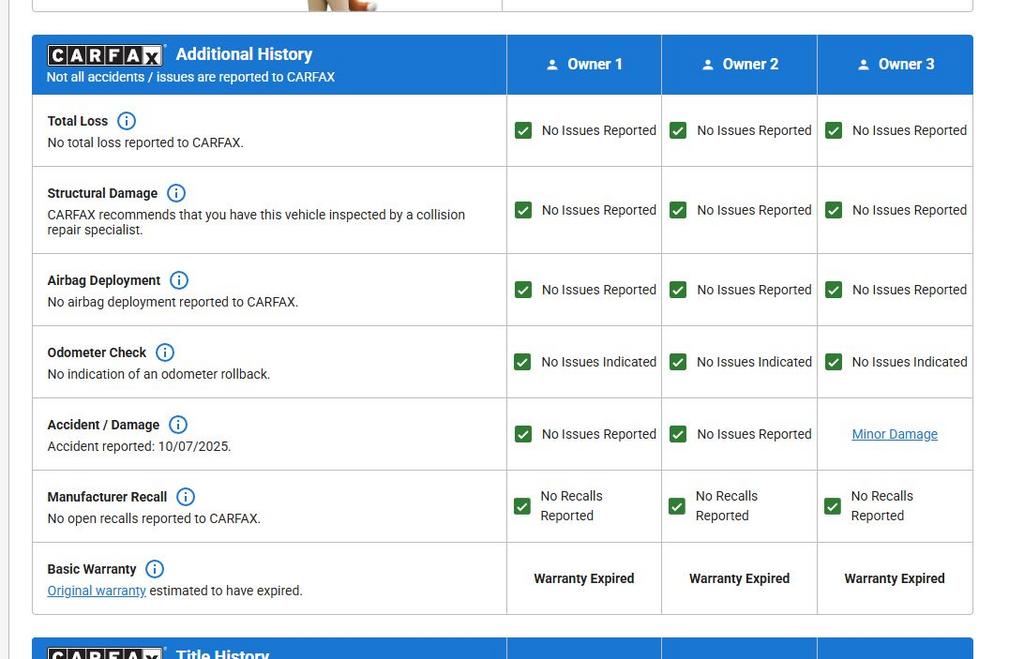Click Owner 3 Manufacturer Recall green checkmark
The image size is (1024, 659).
tap(833, 506)
